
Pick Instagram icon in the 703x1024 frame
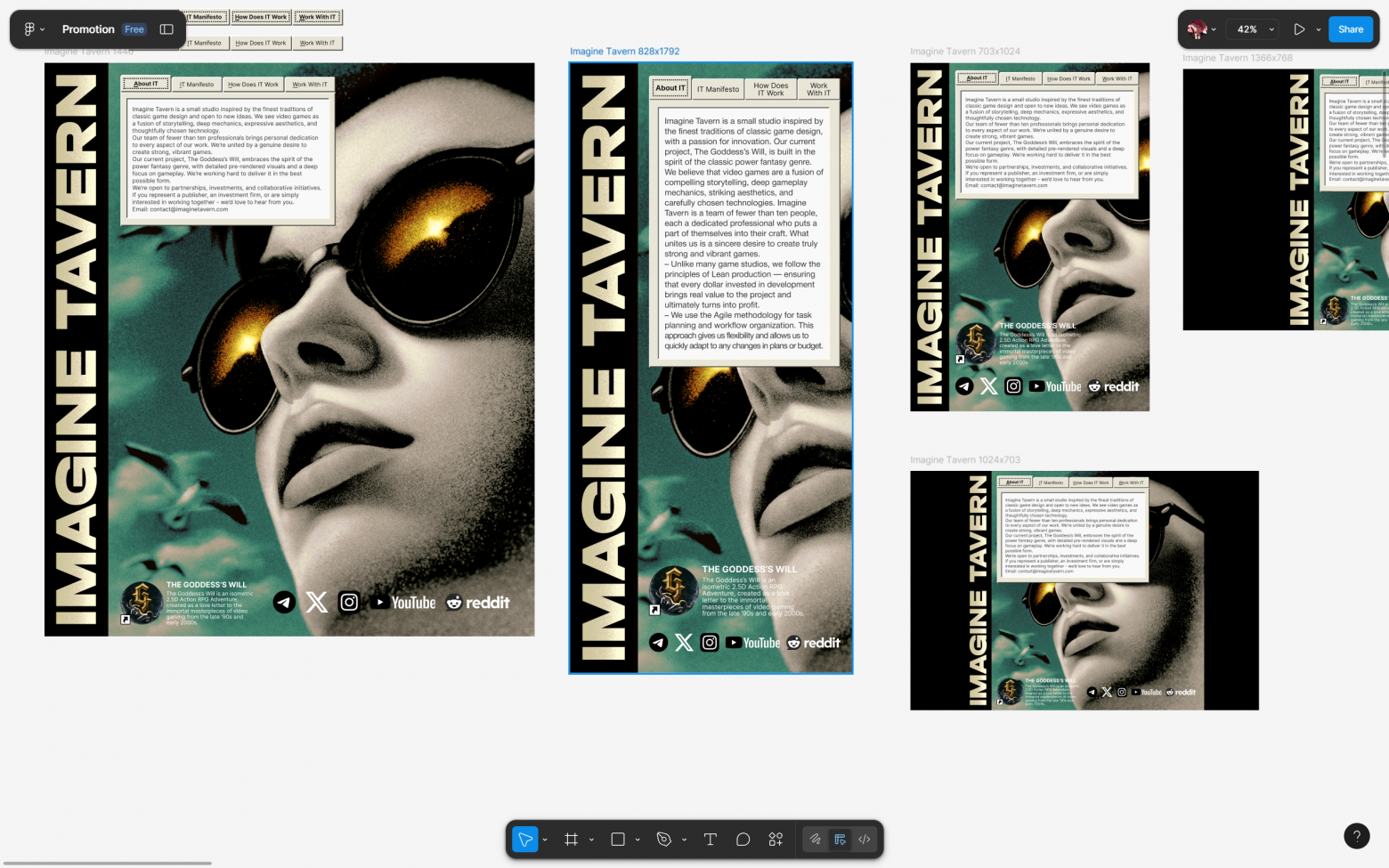click(1014, 386)
